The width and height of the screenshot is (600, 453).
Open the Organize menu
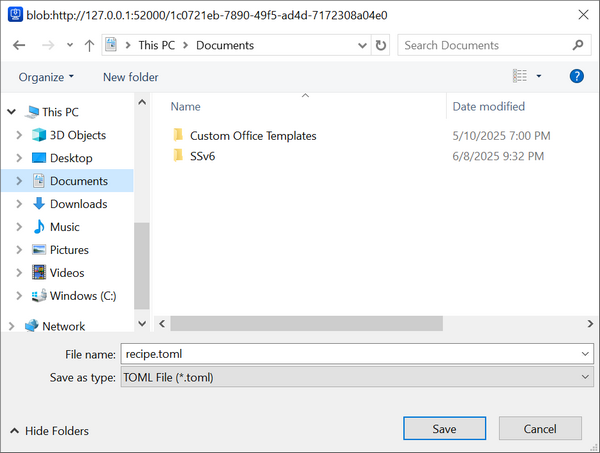pyautogui.click(x=46, y=77)
